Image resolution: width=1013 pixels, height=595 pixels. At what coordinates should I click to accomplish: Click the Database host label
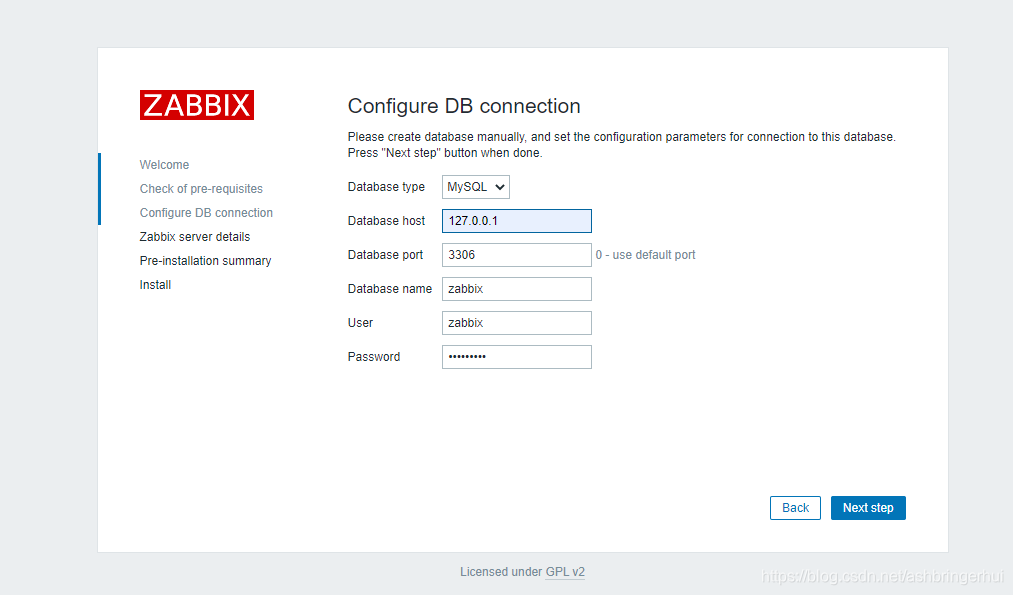386,221
